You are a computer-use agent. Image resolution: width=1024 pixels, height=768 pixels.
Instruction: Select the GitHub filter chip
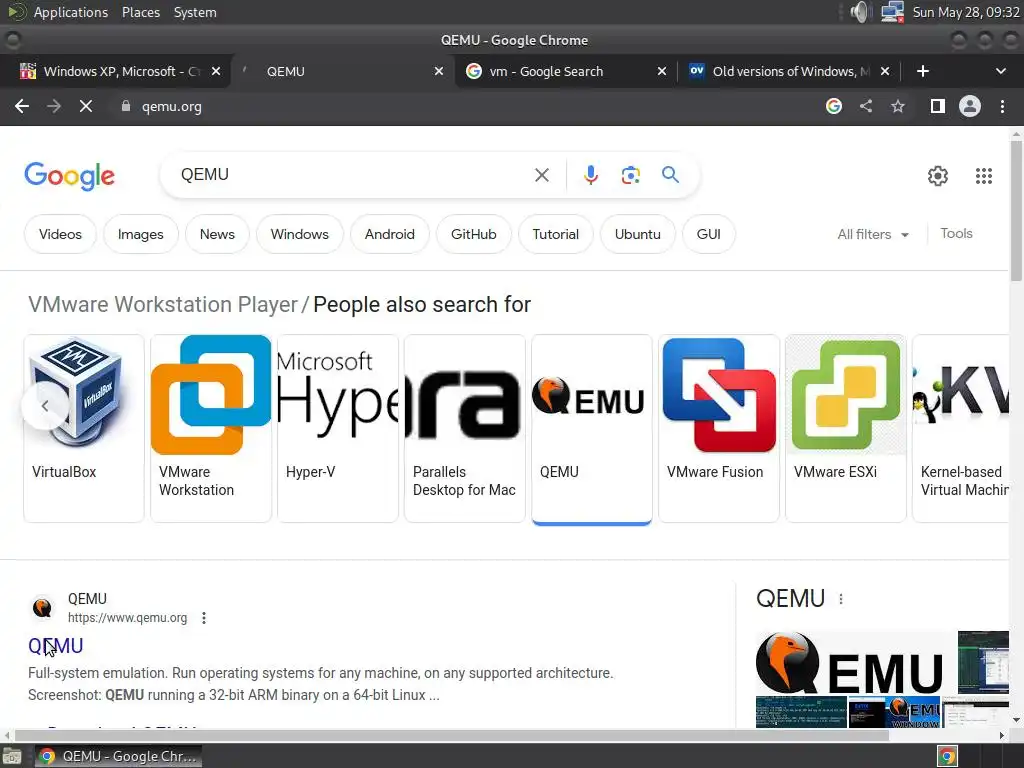pyautogui.click(x=473, y=234)
